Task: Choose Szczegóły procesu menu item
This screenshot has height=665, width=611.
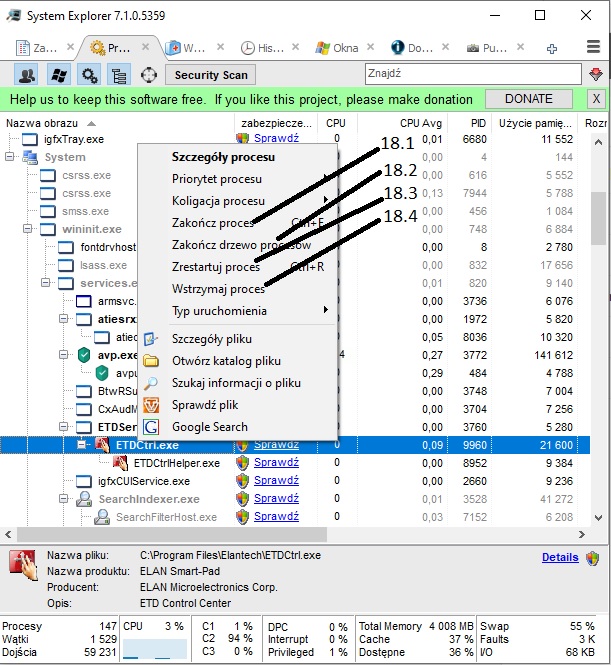Action: 238,157
